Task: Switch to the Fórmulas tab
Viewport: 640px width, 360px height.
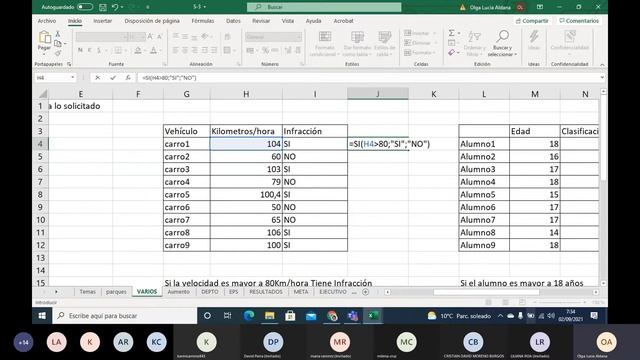Action: coord(202,21)
